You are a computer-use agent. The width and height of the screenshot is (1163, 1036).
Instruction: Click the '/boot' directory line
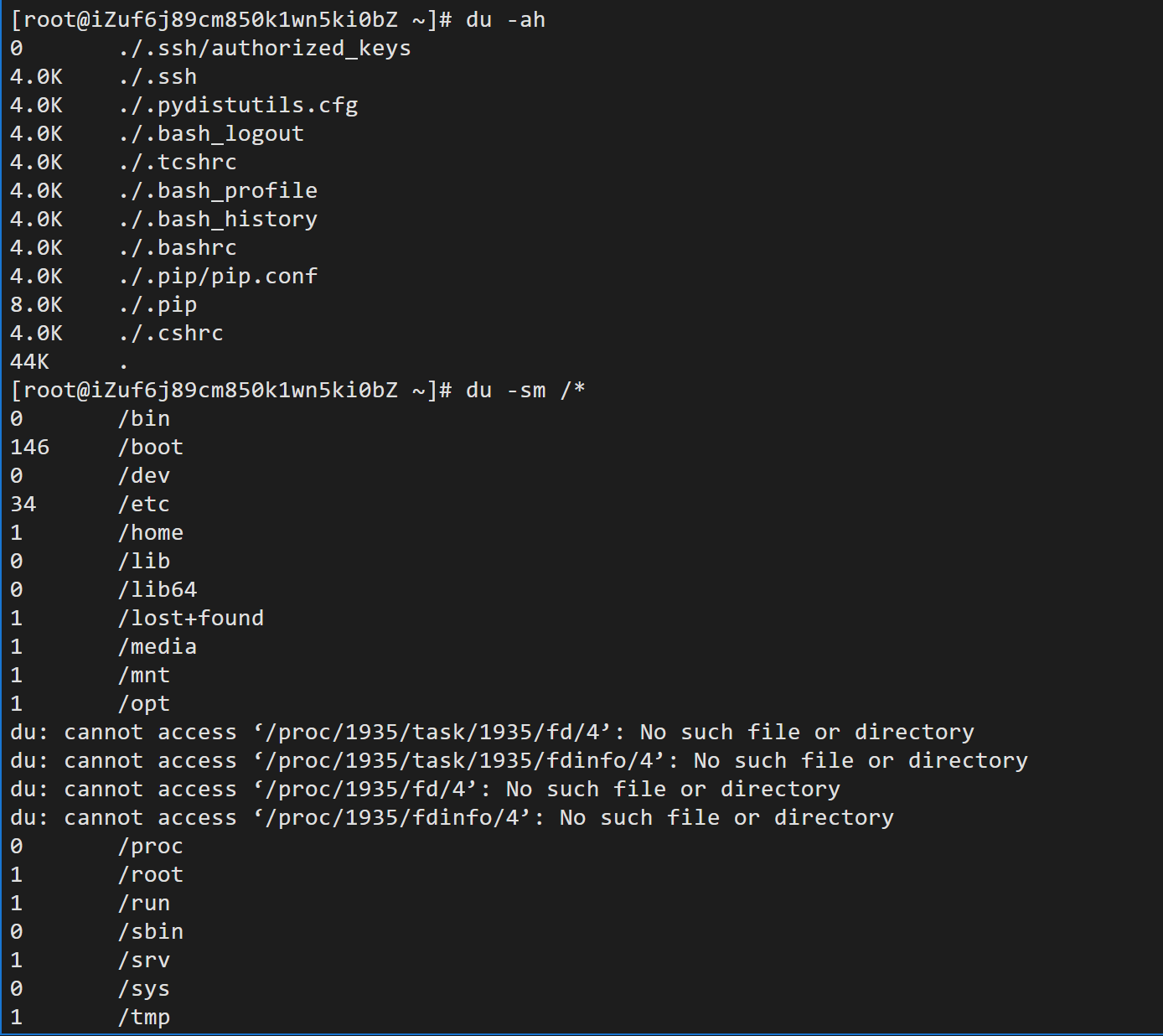click(96, 448)
